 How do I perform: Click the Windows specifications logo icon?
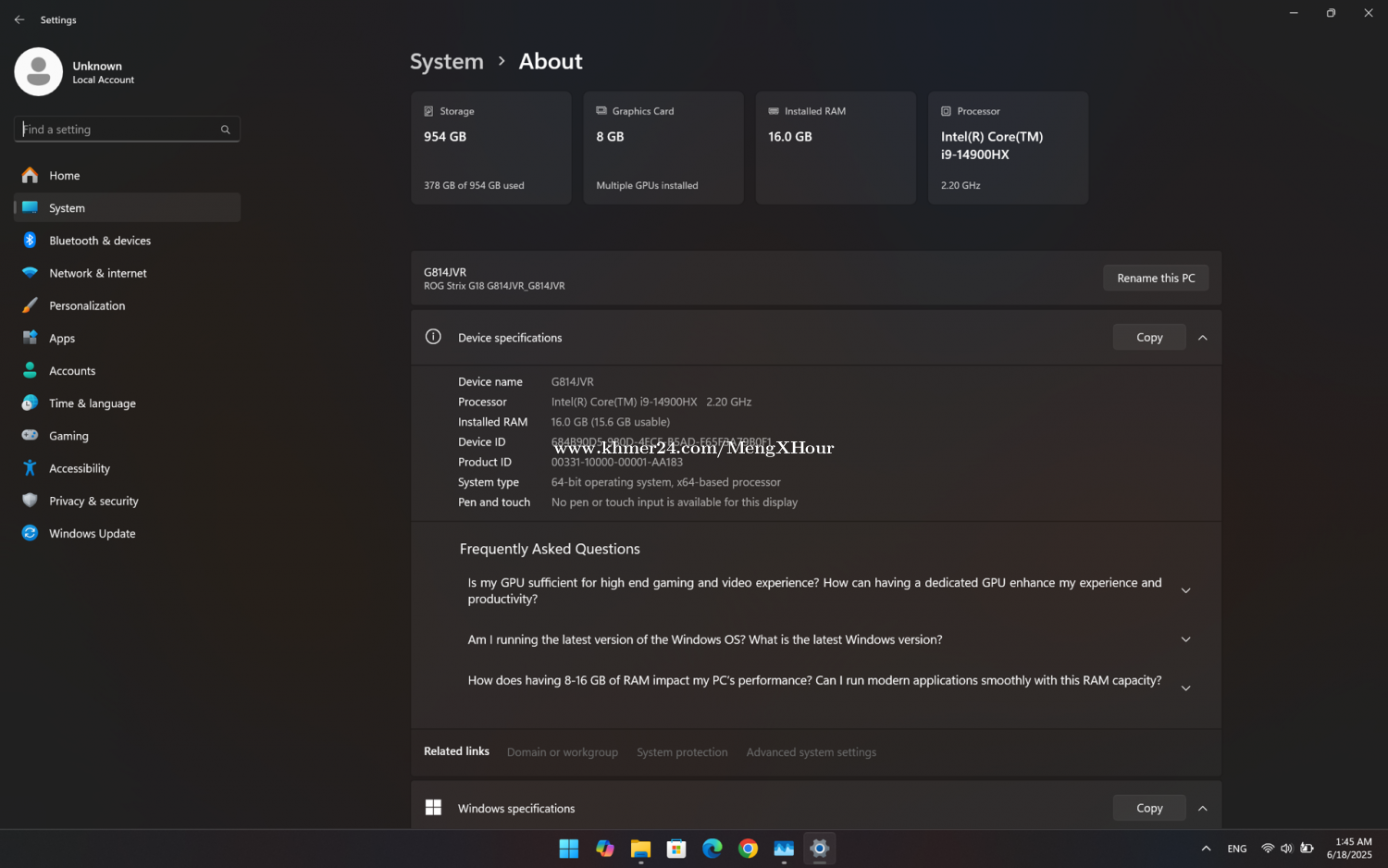click(433, 808)
